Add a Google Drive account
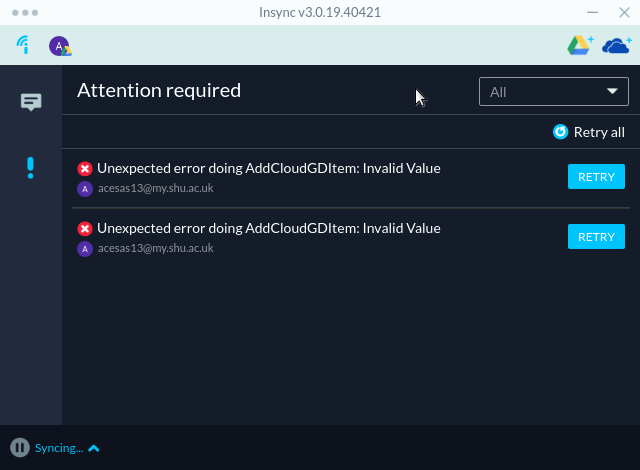Screen dimensions: 640x470 (x=580, y=45)
